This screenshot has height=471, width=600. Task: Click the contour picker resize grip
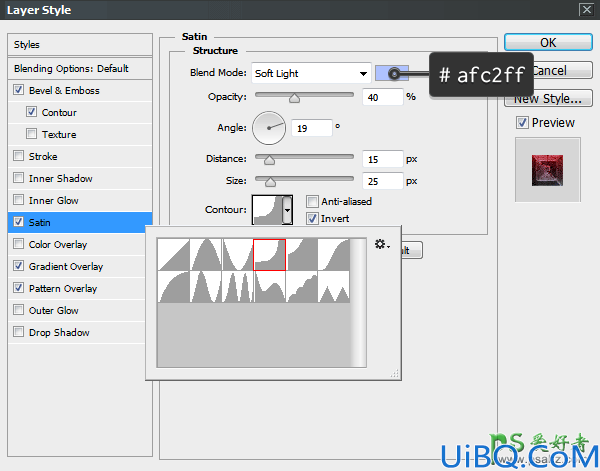(x=395, y=373)
